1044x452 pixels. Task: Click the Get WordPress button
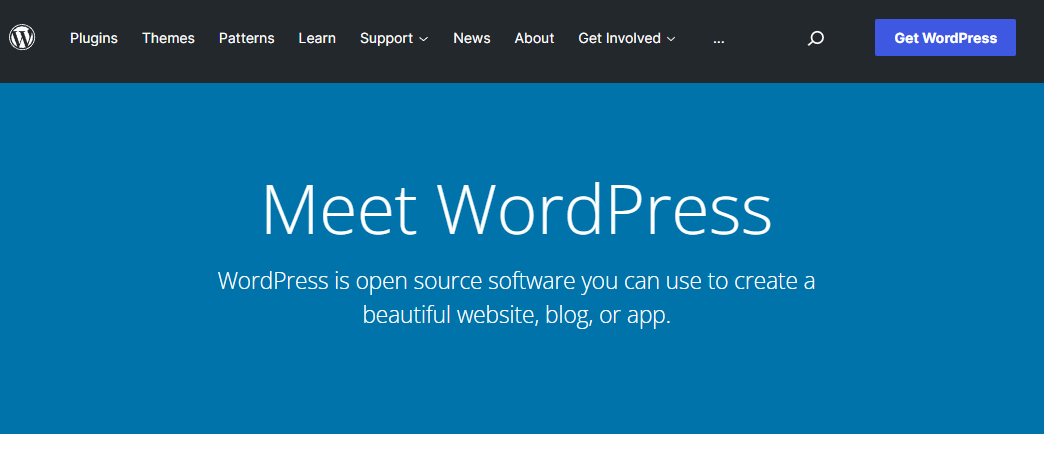[945, 38]
